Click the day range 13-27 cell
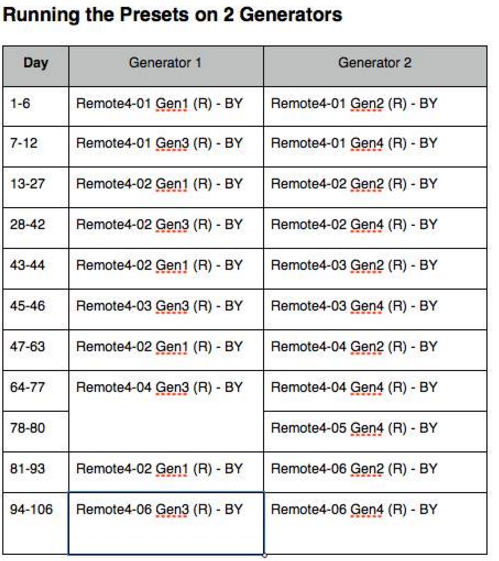Viewport: 499px width, 561px height. (36, 187)
